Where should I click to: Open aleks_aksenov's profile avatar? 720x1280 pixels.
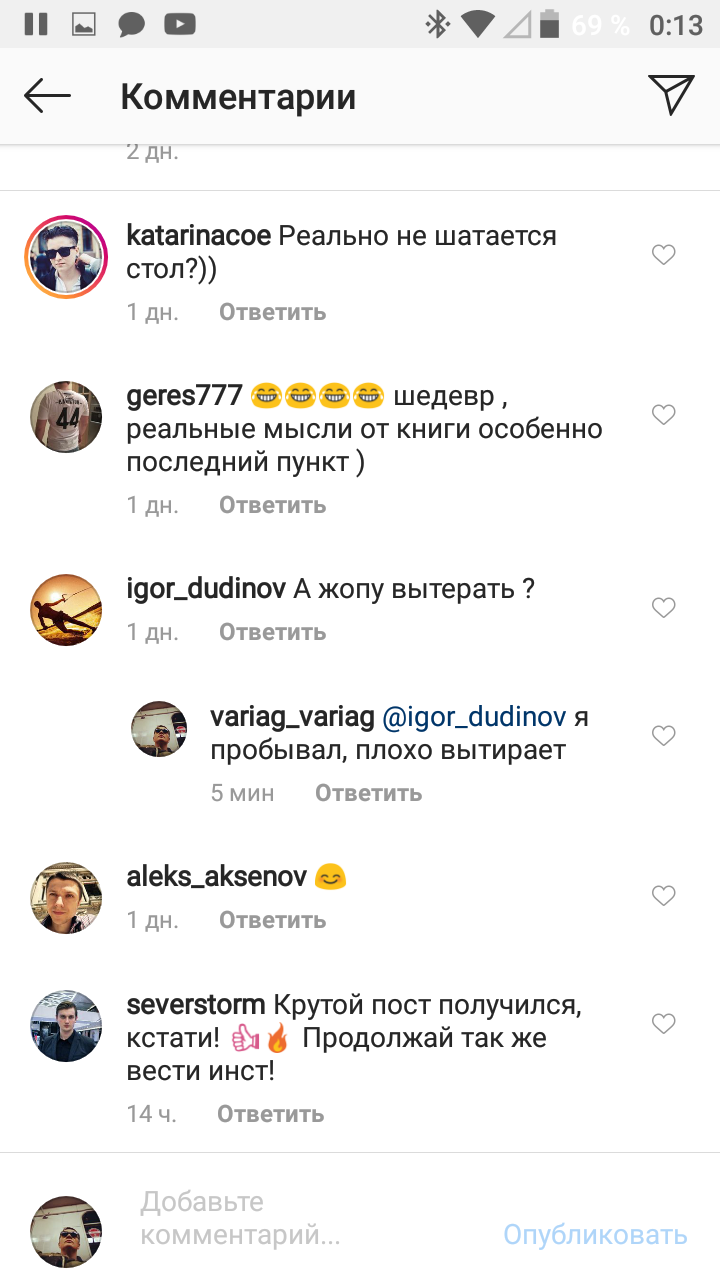pyautogui.click(x=66, y=897)
